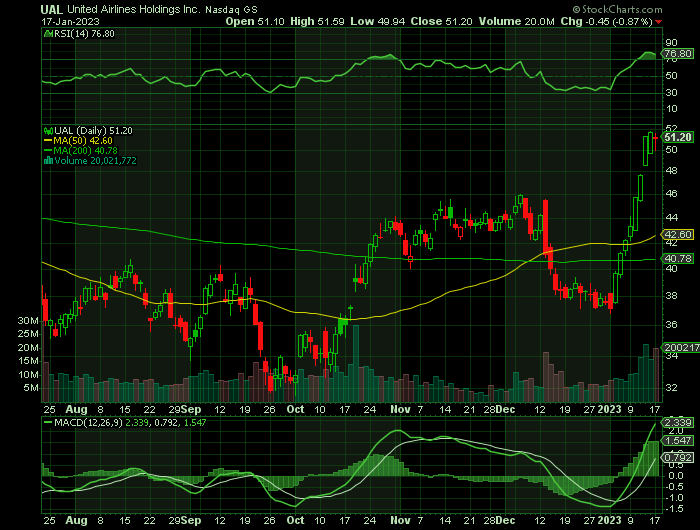This screenshot has width=700, height=530.
Task: Click the 200217 volume tag on right axis
Action: pyautogui.click(x=681, y=348)
